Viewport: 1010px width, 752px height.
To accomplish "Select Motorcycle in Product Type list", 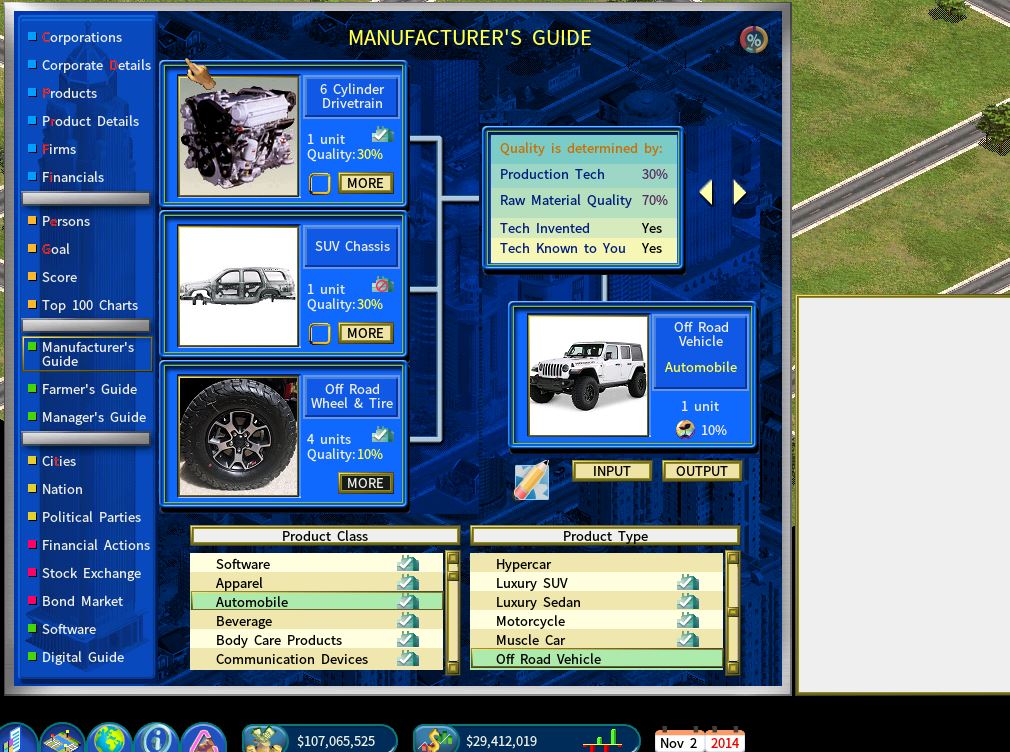I will pyautogui.click(x=597, y=621).
